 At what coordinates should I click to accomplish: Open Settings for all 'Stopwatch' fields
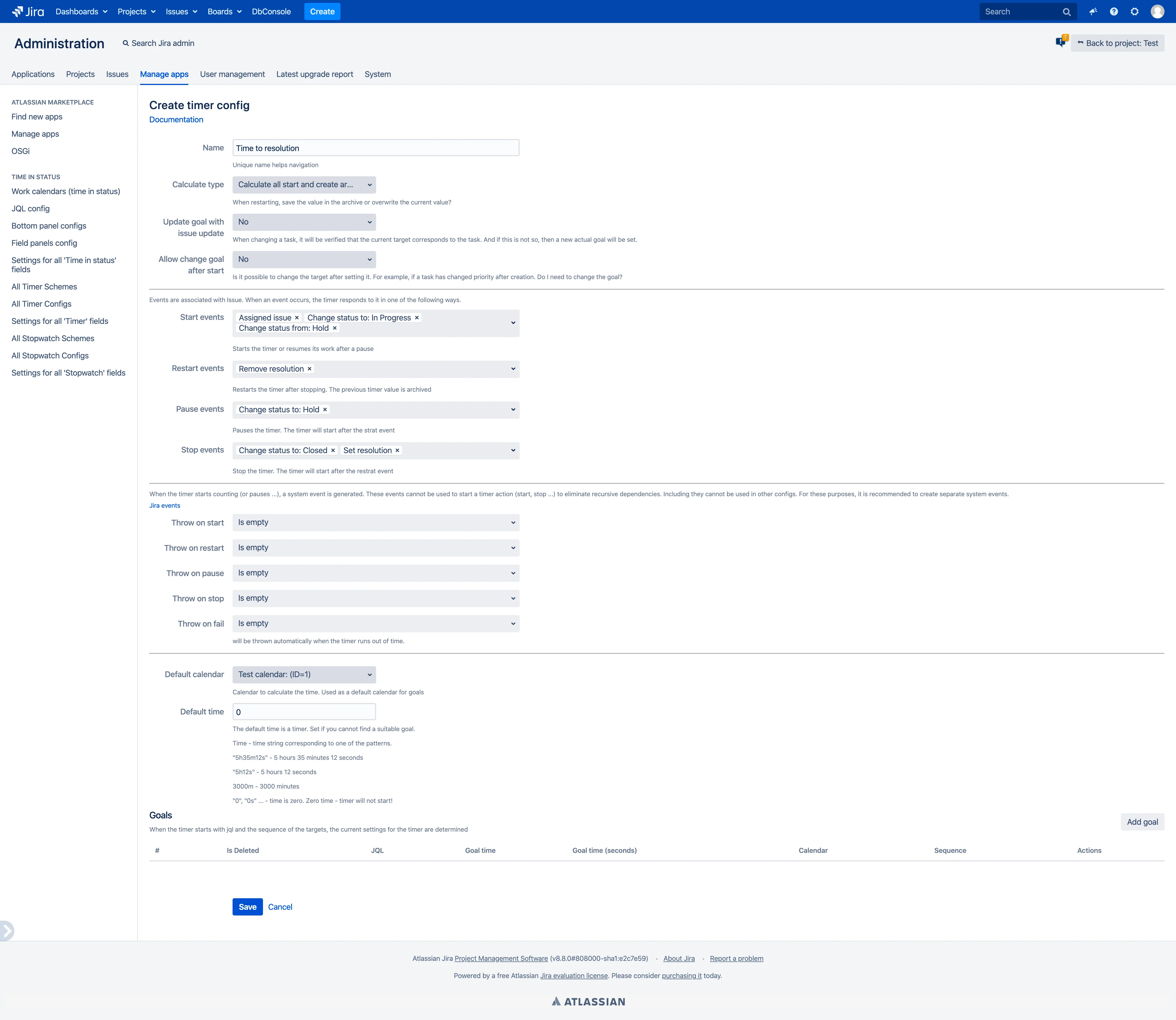pos(68,373)
